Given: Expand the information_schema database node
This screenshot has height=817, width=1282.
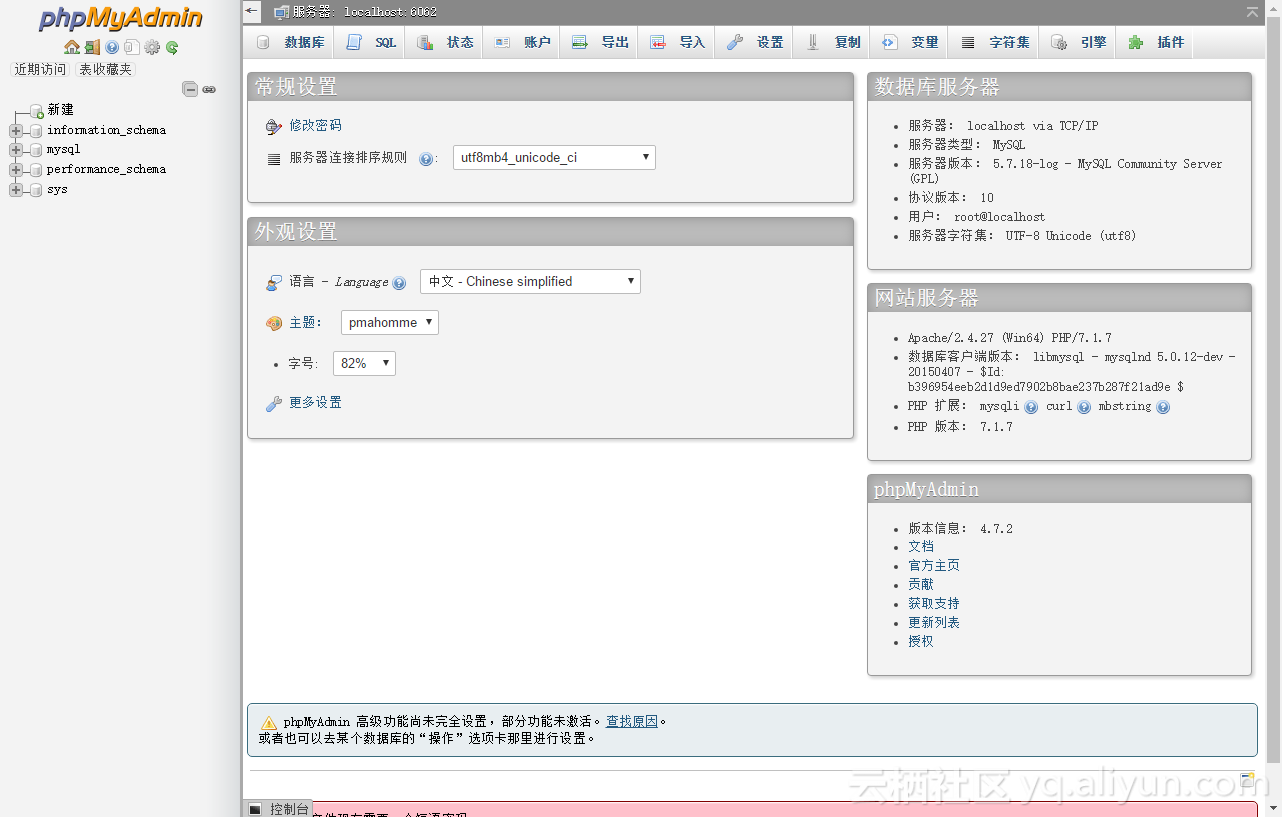Looking at the screenshot, I should tap(16, 130).
